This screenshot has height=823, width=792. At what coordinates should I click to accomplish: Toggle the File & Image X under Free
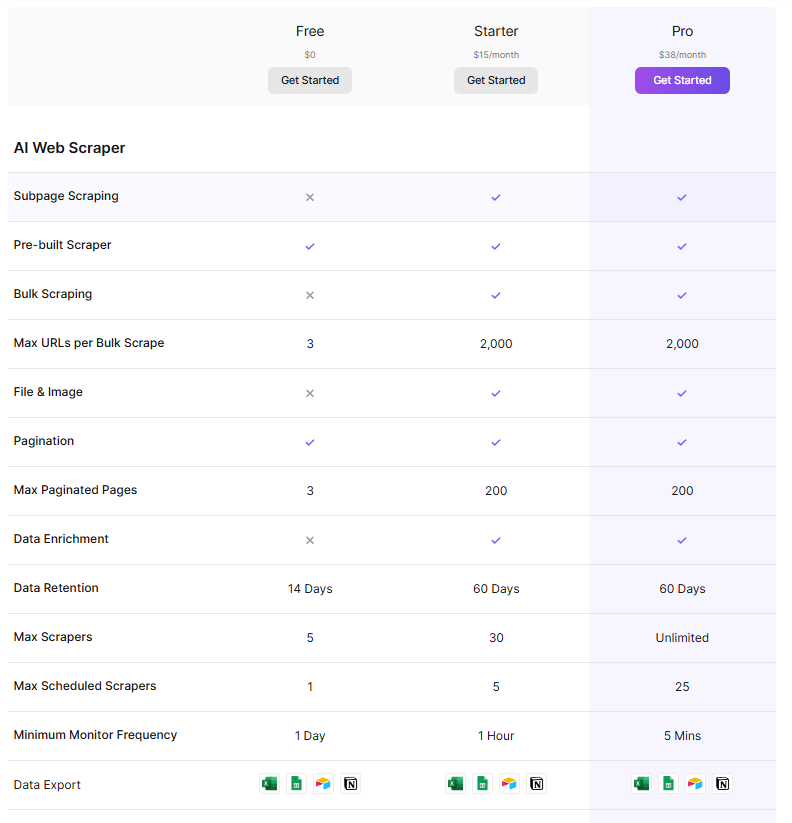(310, 393)
